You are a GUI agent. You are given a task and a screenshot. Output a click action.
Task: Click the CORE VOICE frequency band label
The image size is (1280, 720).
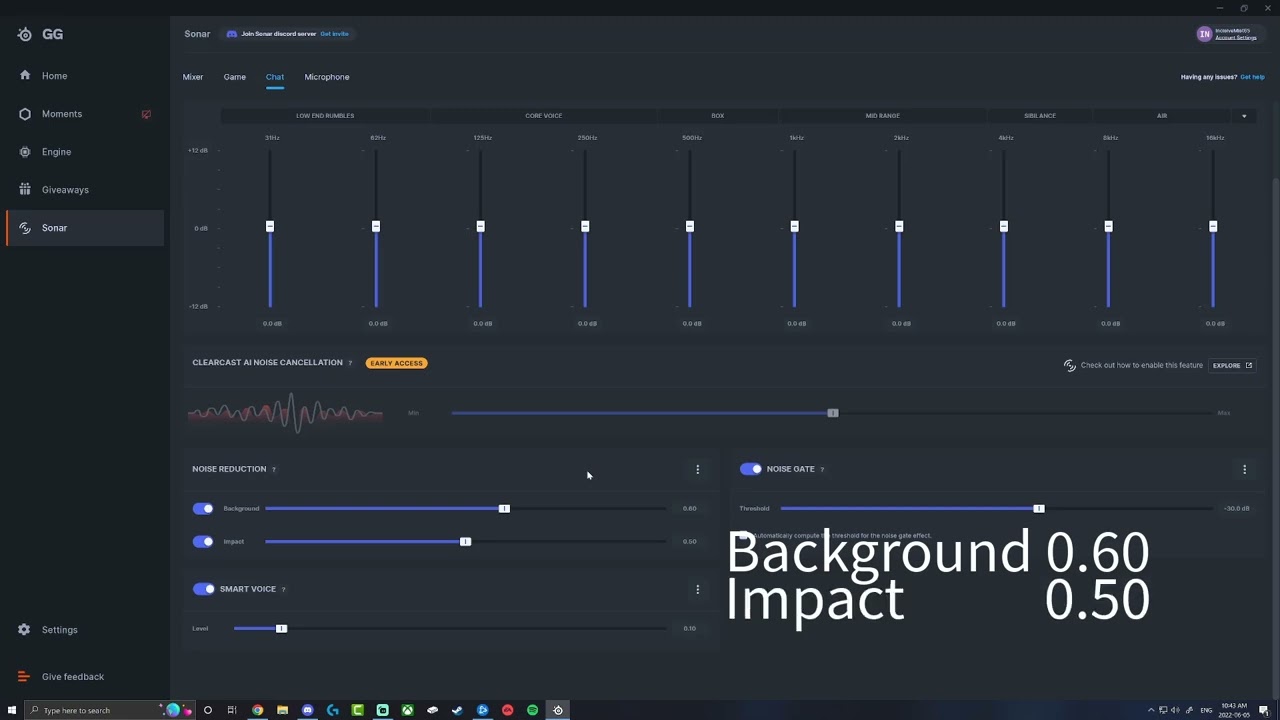click(544, 116)
